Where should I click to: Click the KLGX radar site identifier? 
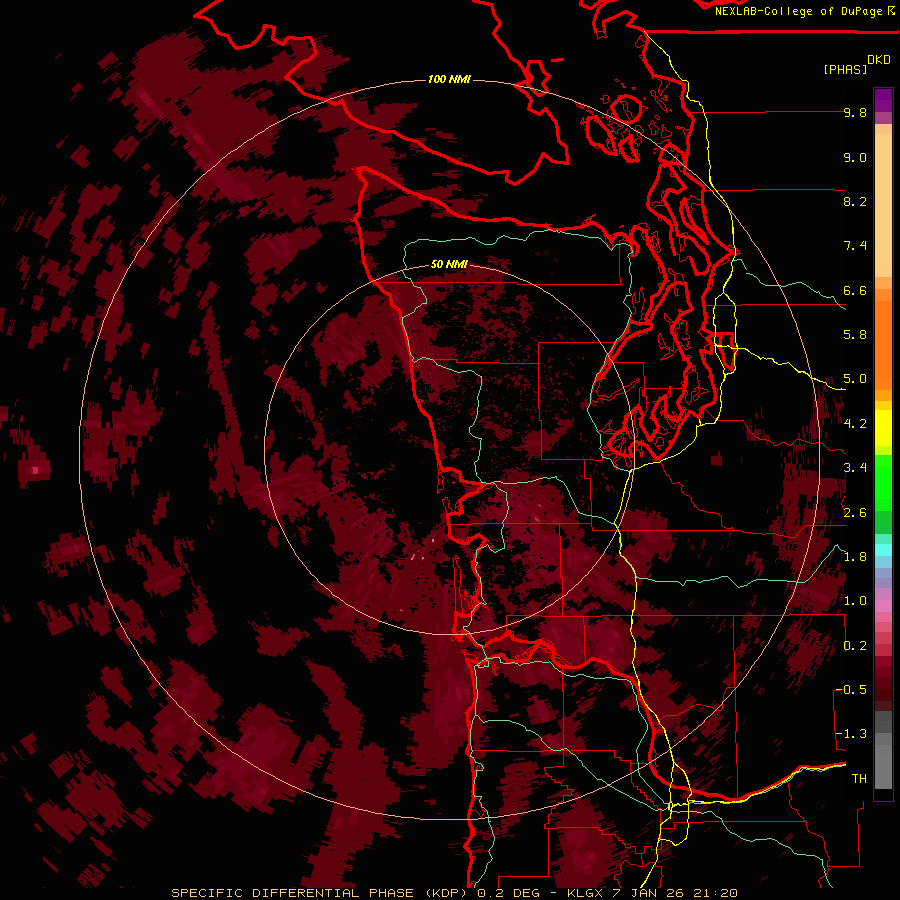[587, 893]
